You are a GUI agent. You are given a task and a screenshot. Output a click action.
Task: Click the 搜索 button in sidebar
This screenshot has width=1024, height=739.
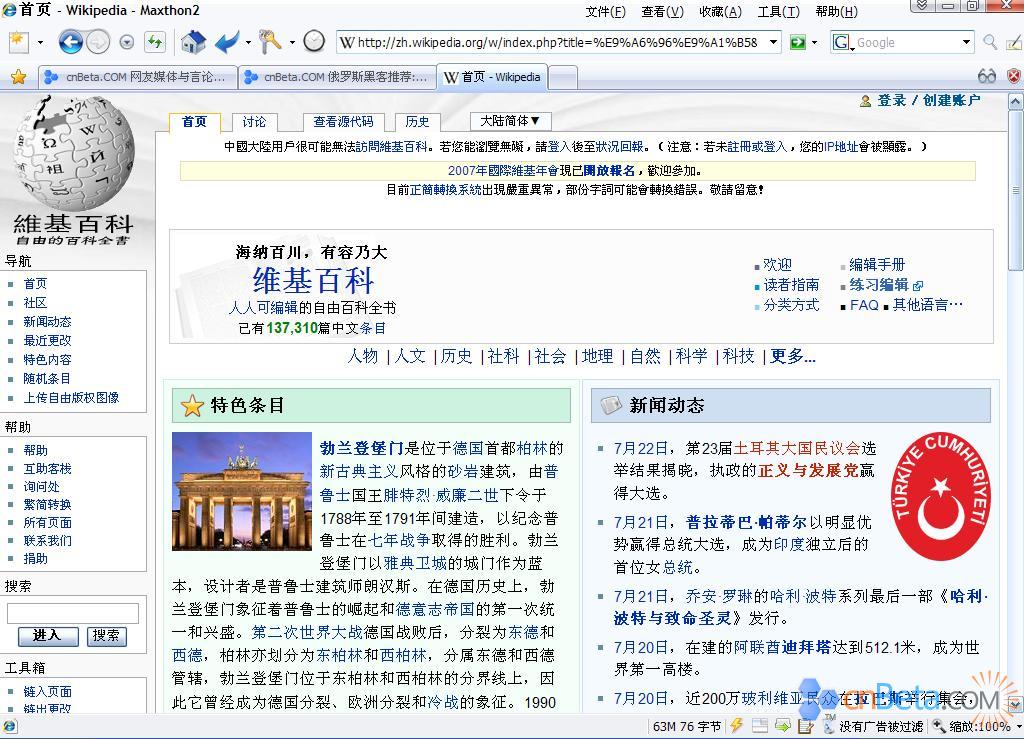point(106,635)
